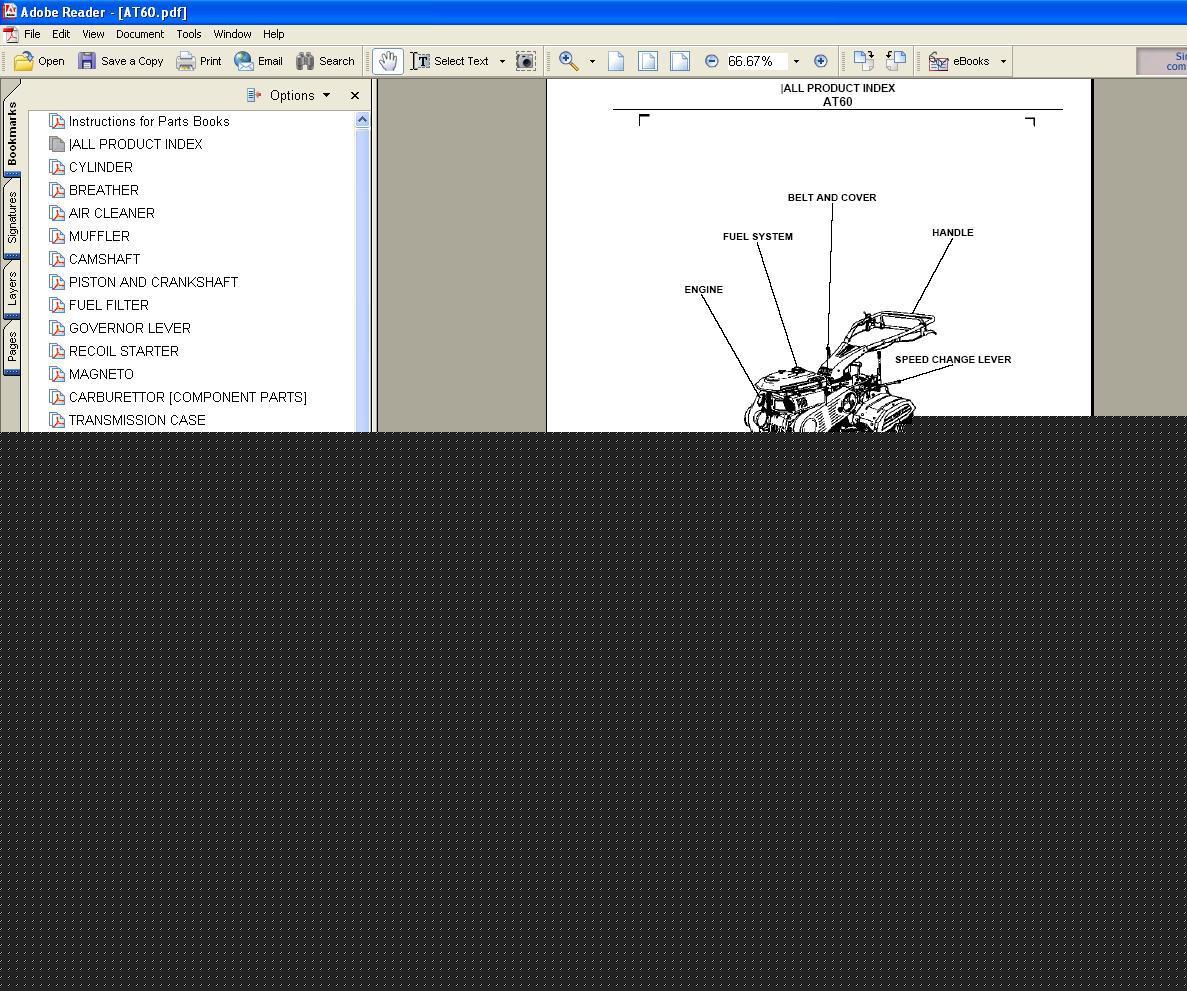The width and height of the screenshot is (1187, 991).
Task: Switch to the Bookmarks side tab
Action: [x=12, y=134]
